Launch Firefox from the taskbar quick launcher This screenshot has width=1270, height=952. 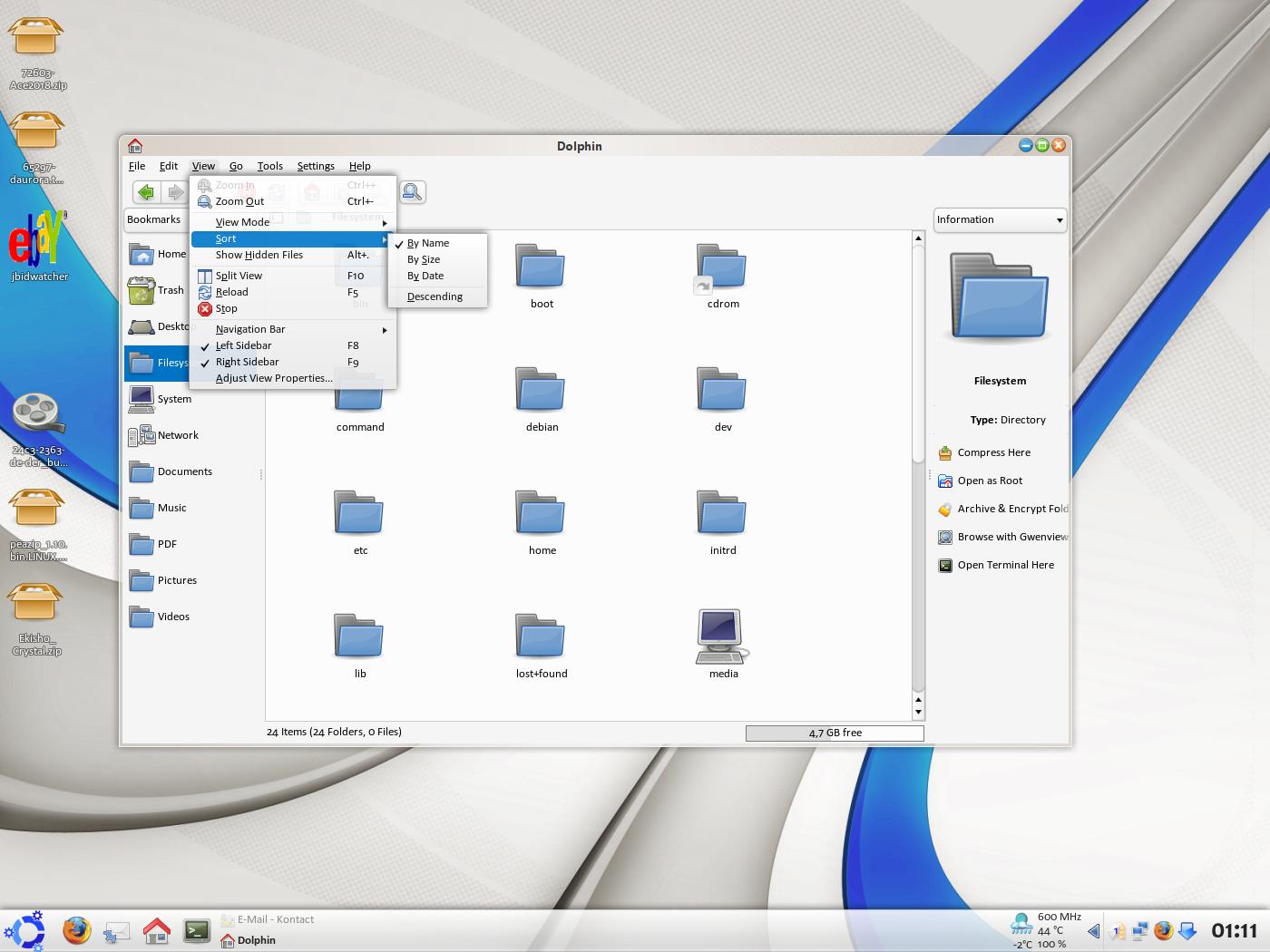coord(77,931)
